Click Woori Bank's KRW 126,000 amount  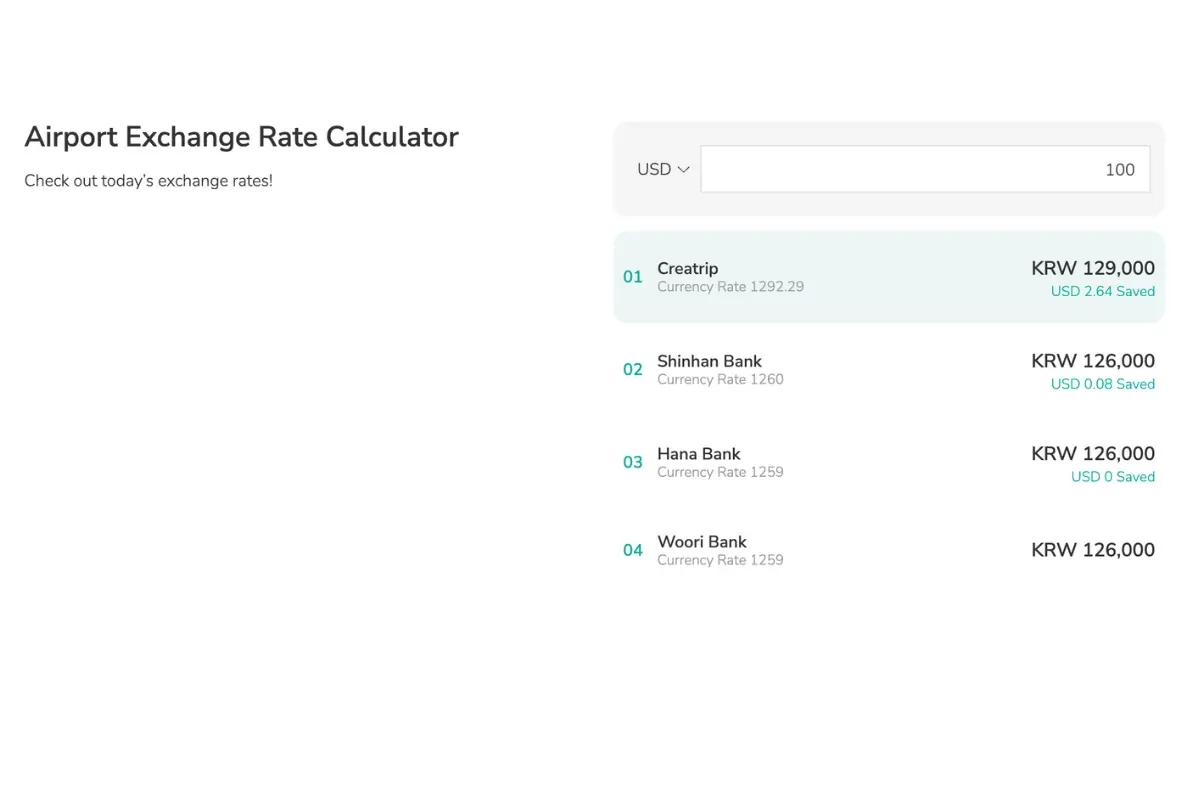coord(1092,550)
